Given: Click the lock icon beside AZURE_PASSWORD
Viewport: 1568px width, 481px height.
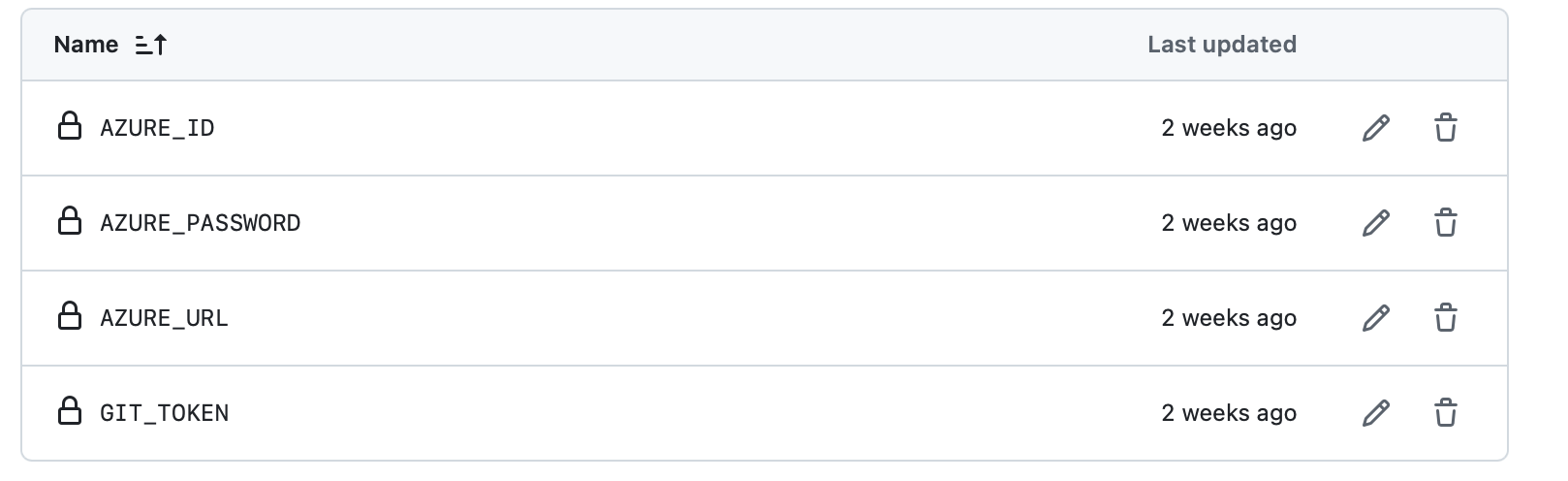Looking at the screenshot, I should coord(70,221).
